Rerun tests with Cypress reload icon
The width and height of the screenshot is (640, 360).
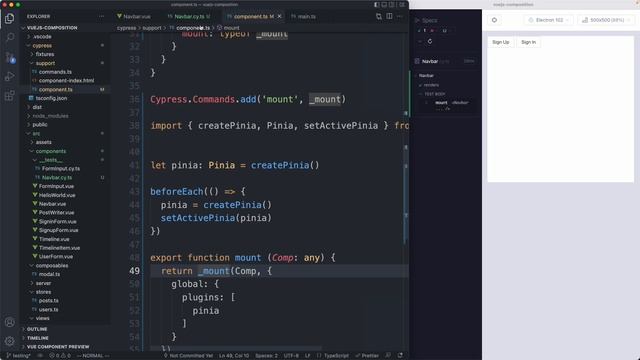click(x=430, y=41)
